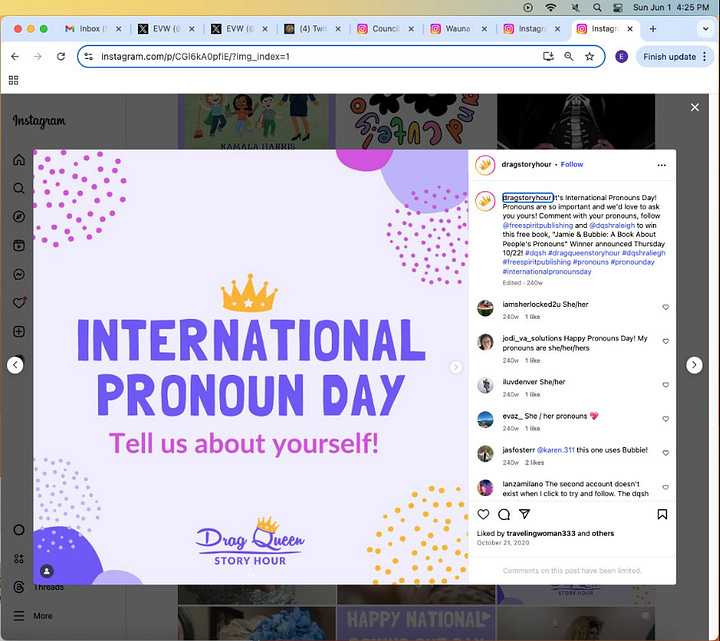Open @dqshraleigh mention link
This screenshot has width=720, height=641.
tap(612, 225)
